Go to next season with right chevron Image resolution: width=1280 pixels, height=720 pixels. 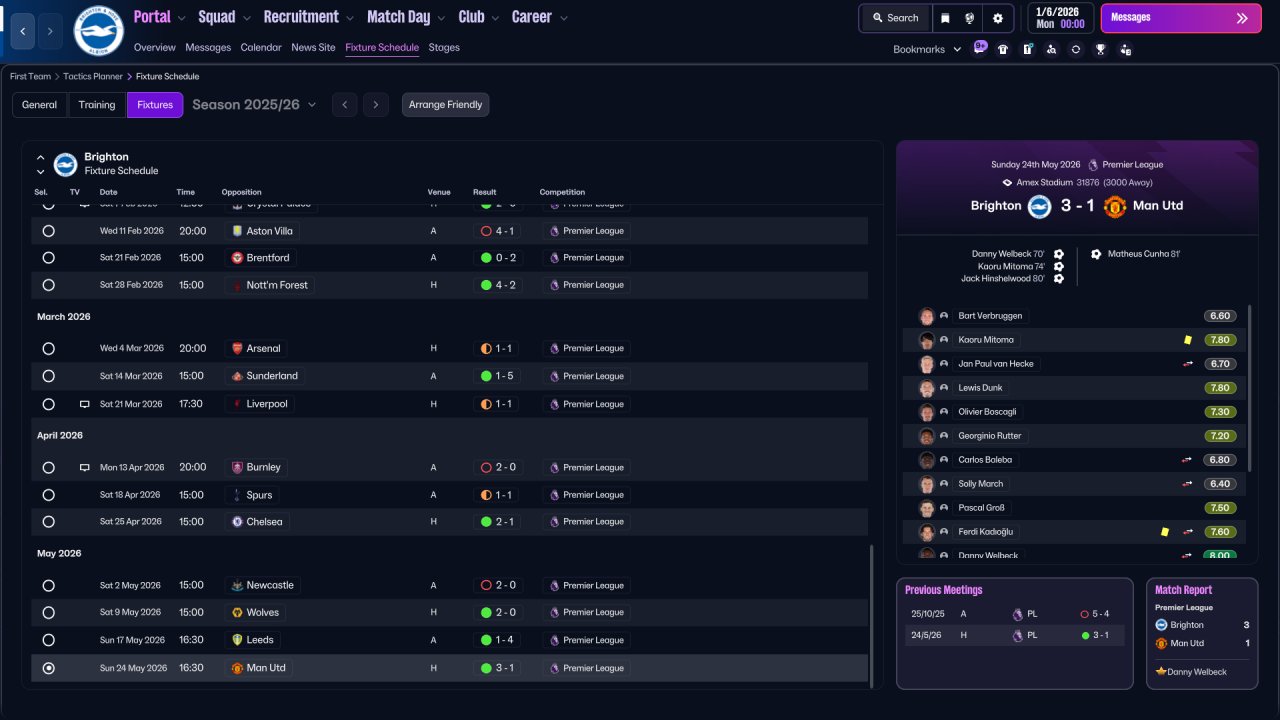coord(376,105)
